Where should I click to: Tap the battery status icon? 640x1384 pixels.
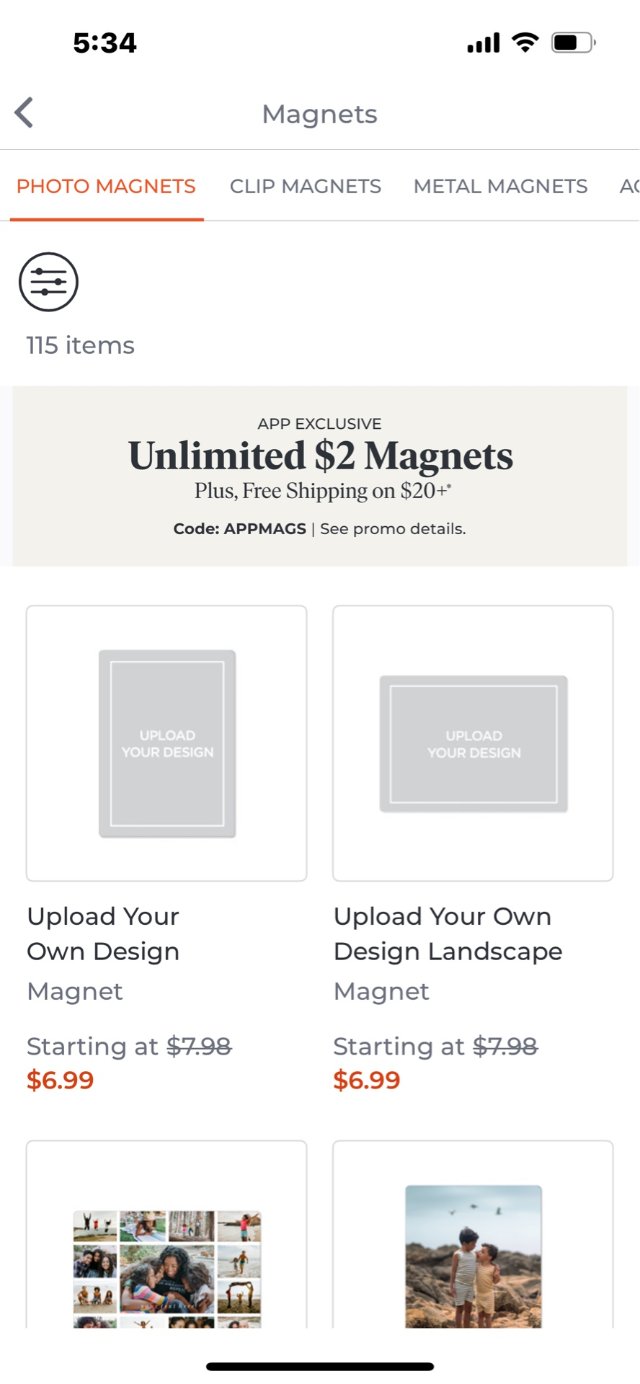(x=573, y=43)
